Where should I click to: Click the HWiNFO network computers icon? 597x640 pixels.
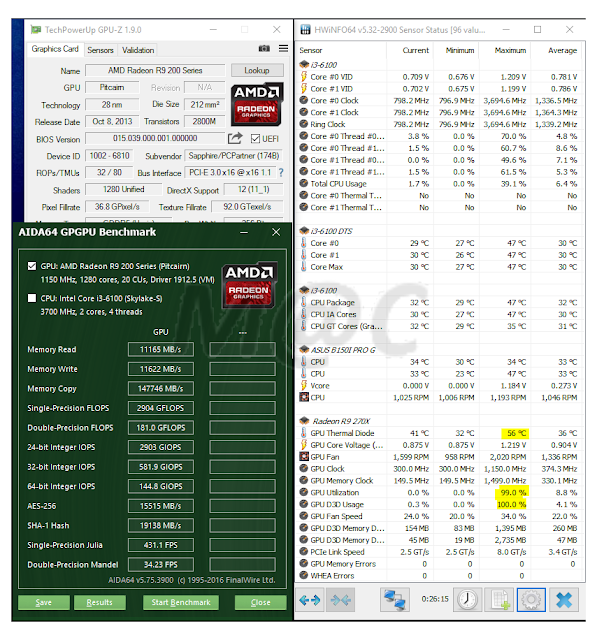pos(395,600)
